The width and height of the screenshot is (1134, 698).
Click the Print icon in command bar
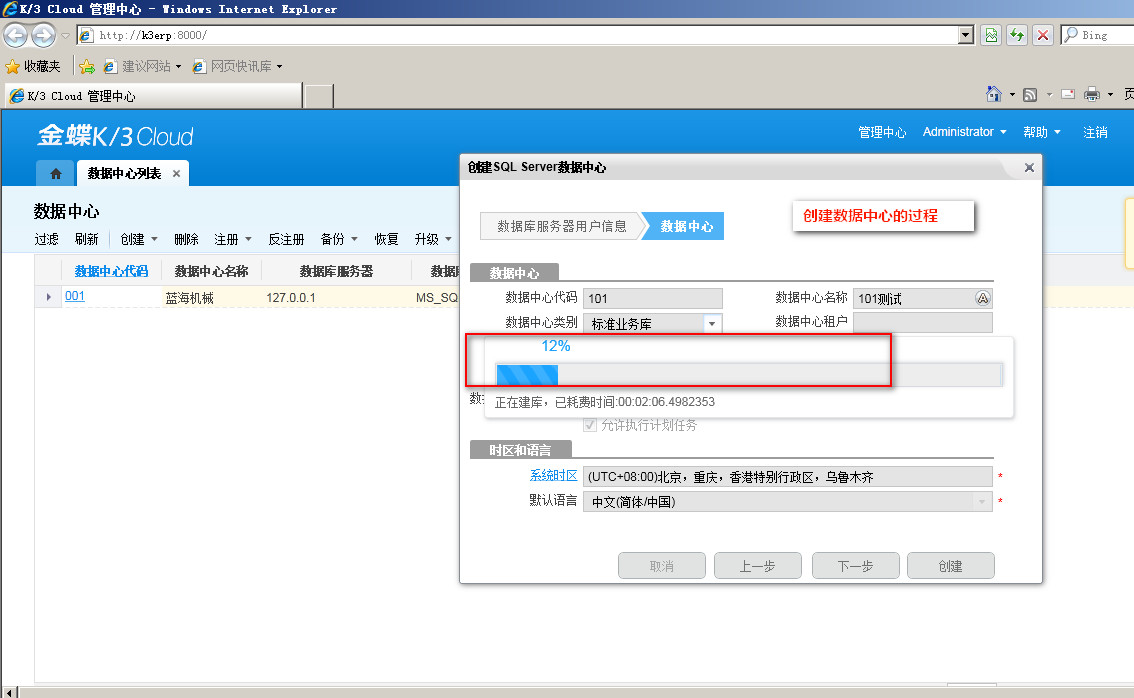(x=1092, y=94)
